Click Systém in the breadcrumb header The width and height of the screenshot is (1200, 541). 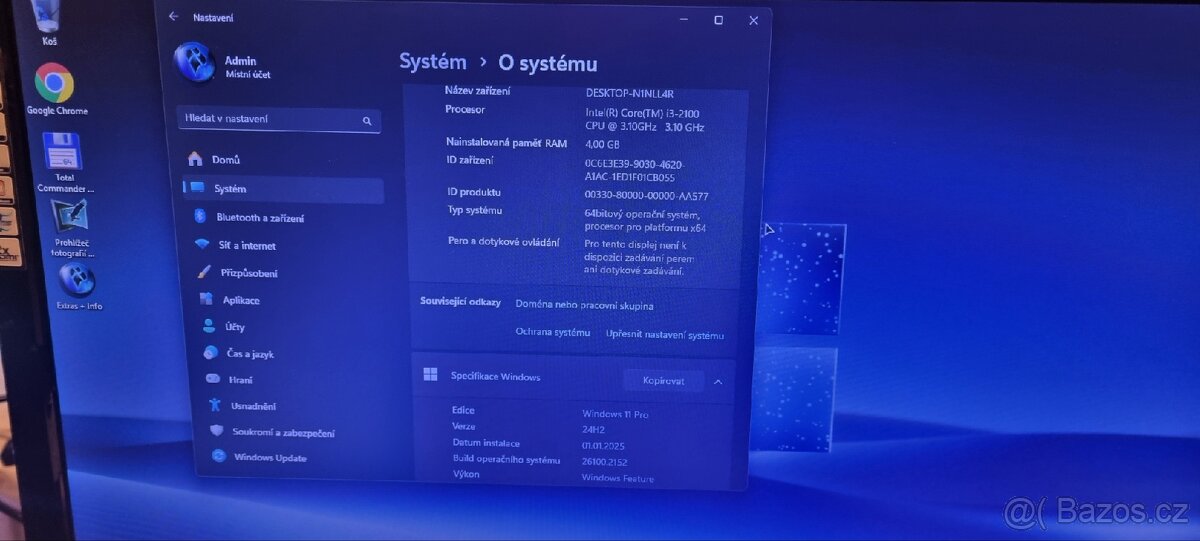tap(433, 61)
